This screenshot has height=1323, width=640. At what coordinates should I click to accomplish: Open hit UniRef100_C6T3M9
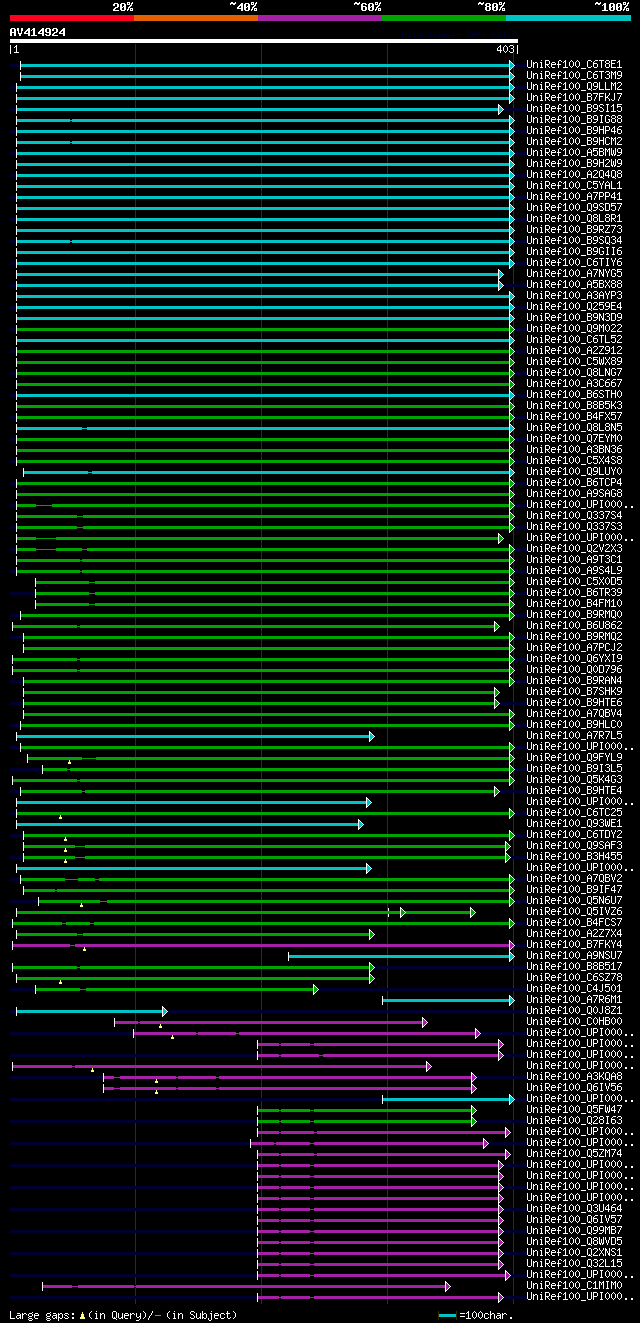click(574, 76)
